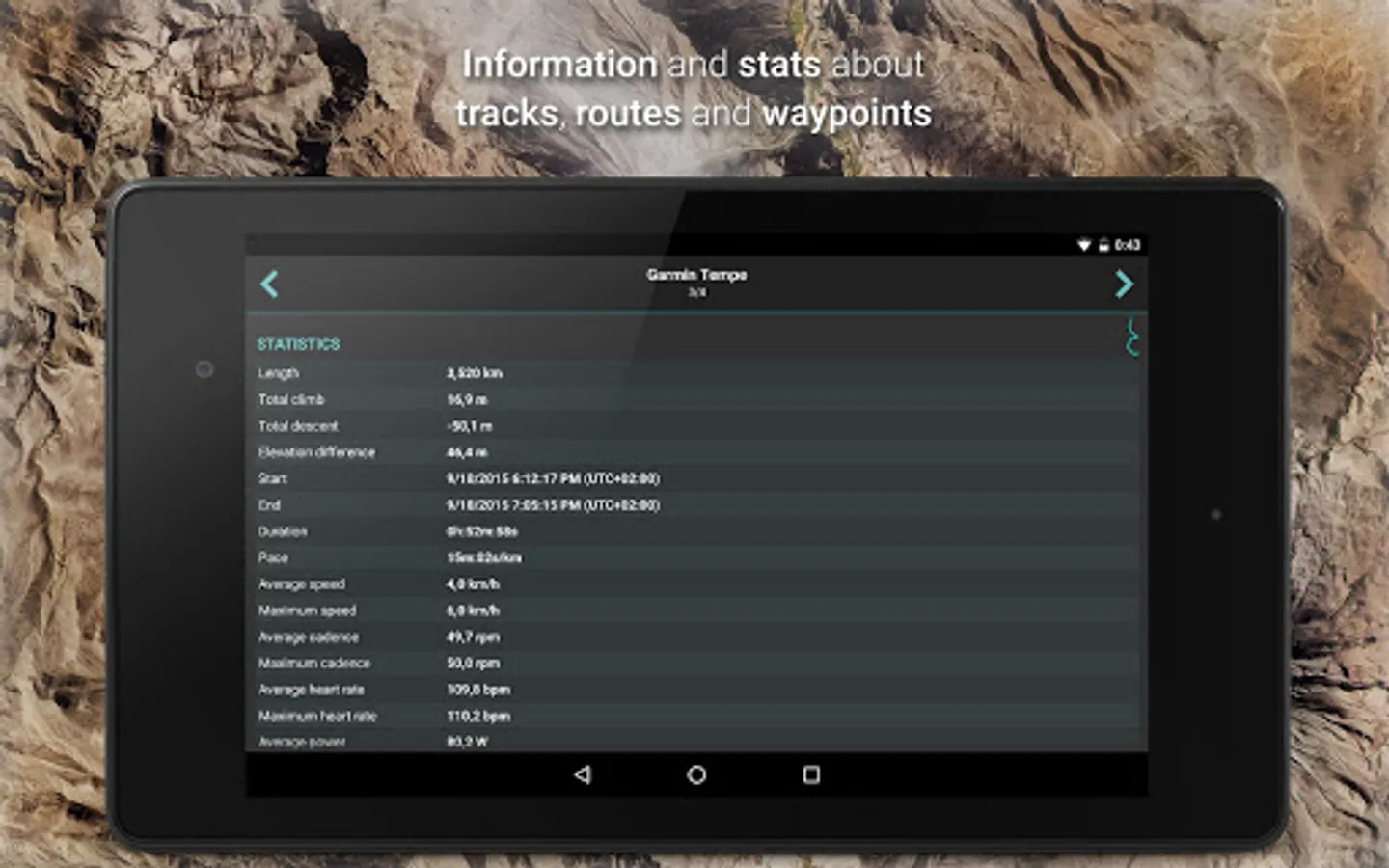Tap the battery status icon
The image size is (1389, 868).
tap(1103, 245)
